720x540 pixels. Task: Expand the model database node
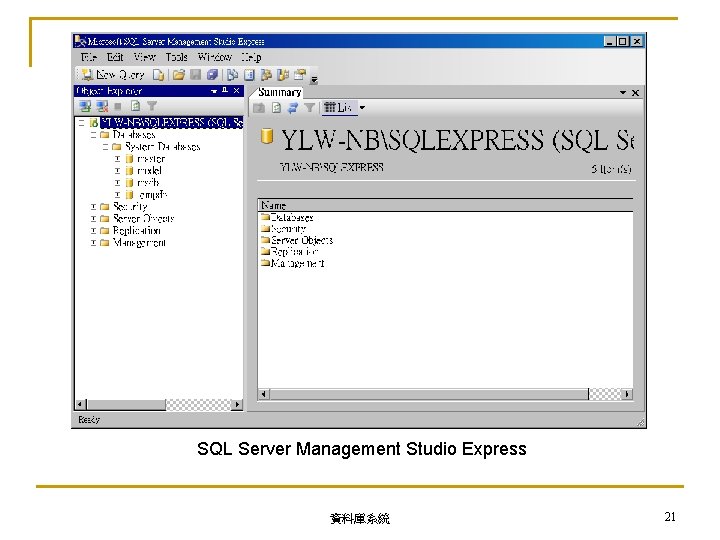click(x=118, y=171)
